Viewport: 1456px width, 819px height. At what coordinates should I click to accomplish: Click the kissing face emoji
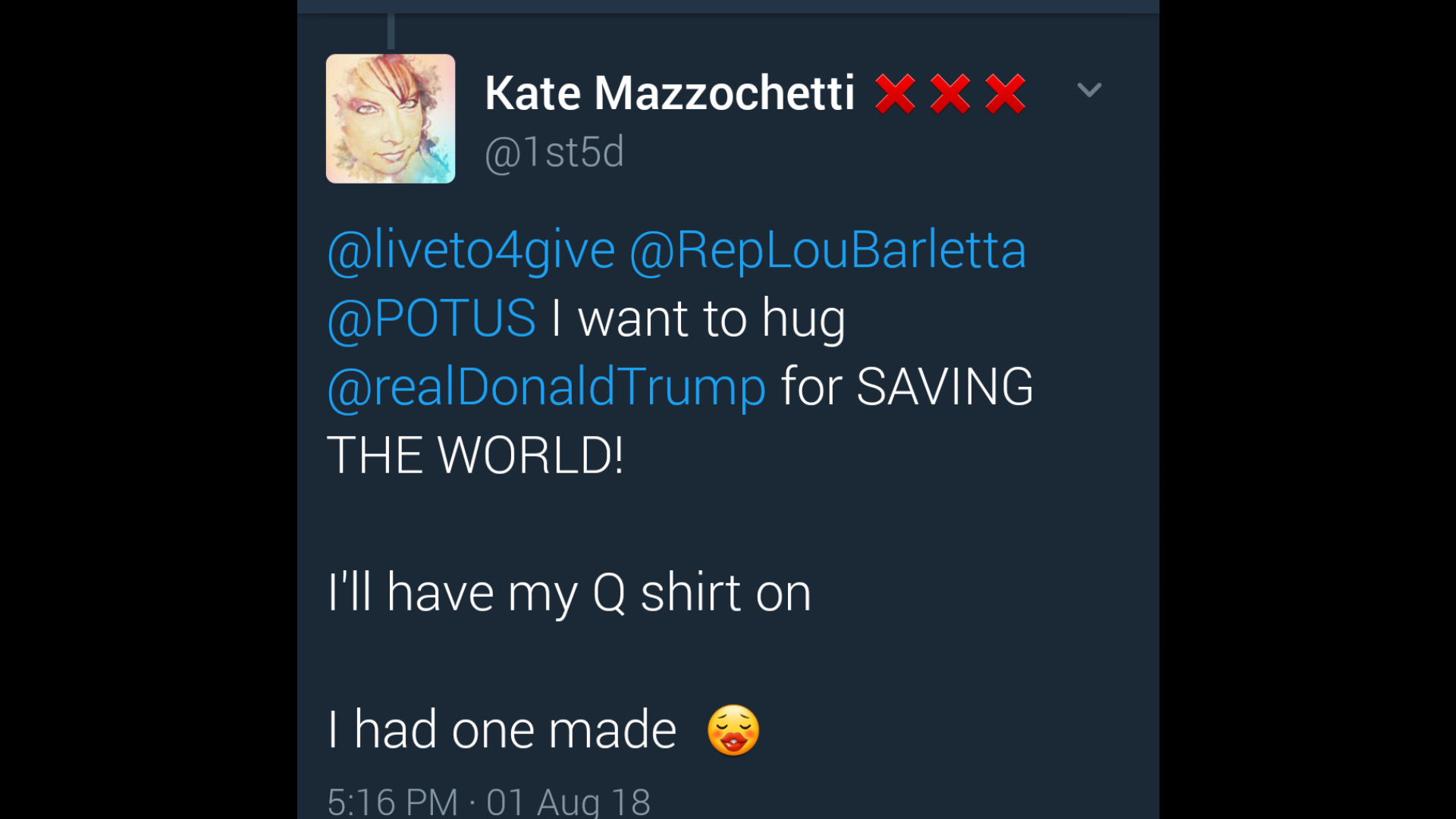733,730
